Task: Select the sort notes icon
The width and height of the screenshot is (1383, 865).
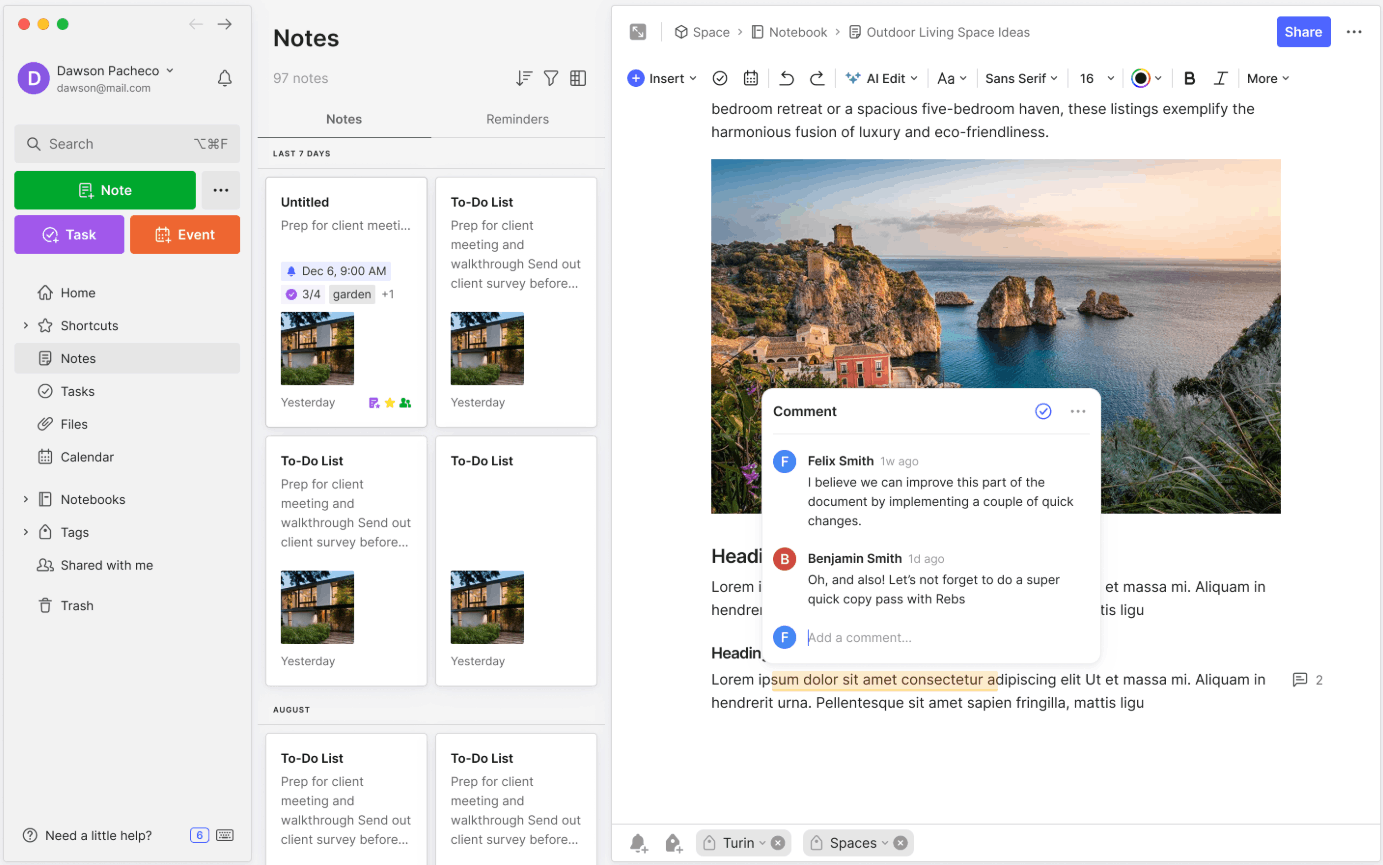Action: (523, 77)
